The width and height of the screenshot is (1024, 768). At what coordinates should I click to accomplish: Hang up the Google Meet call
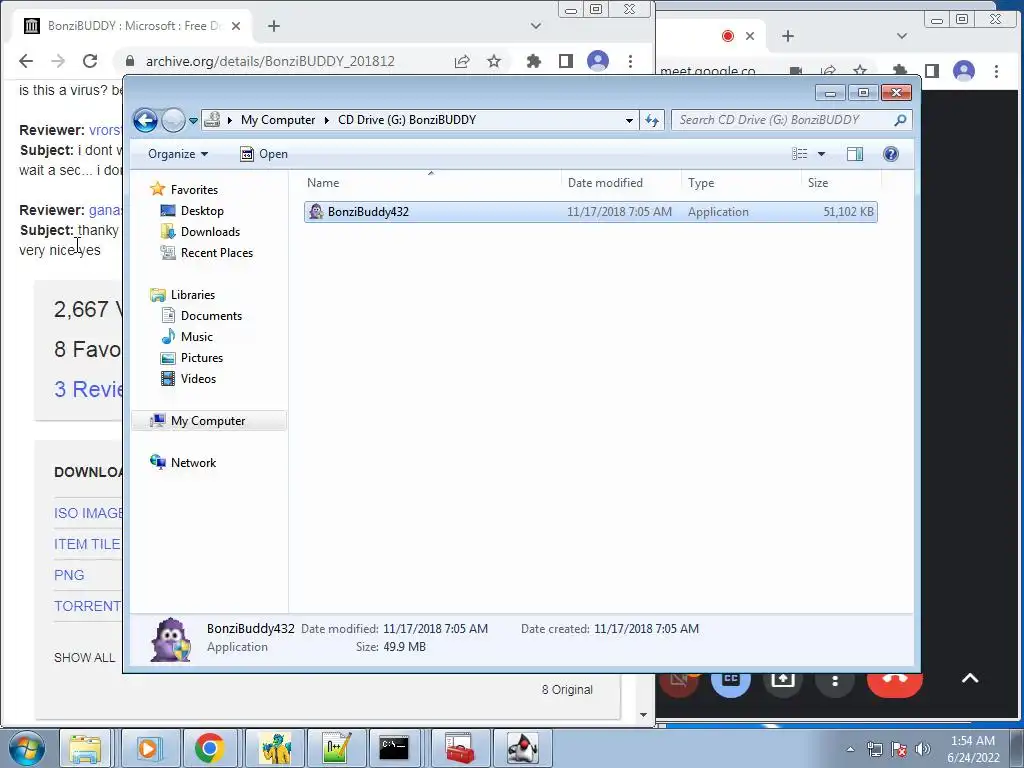[x=894, y=682]
